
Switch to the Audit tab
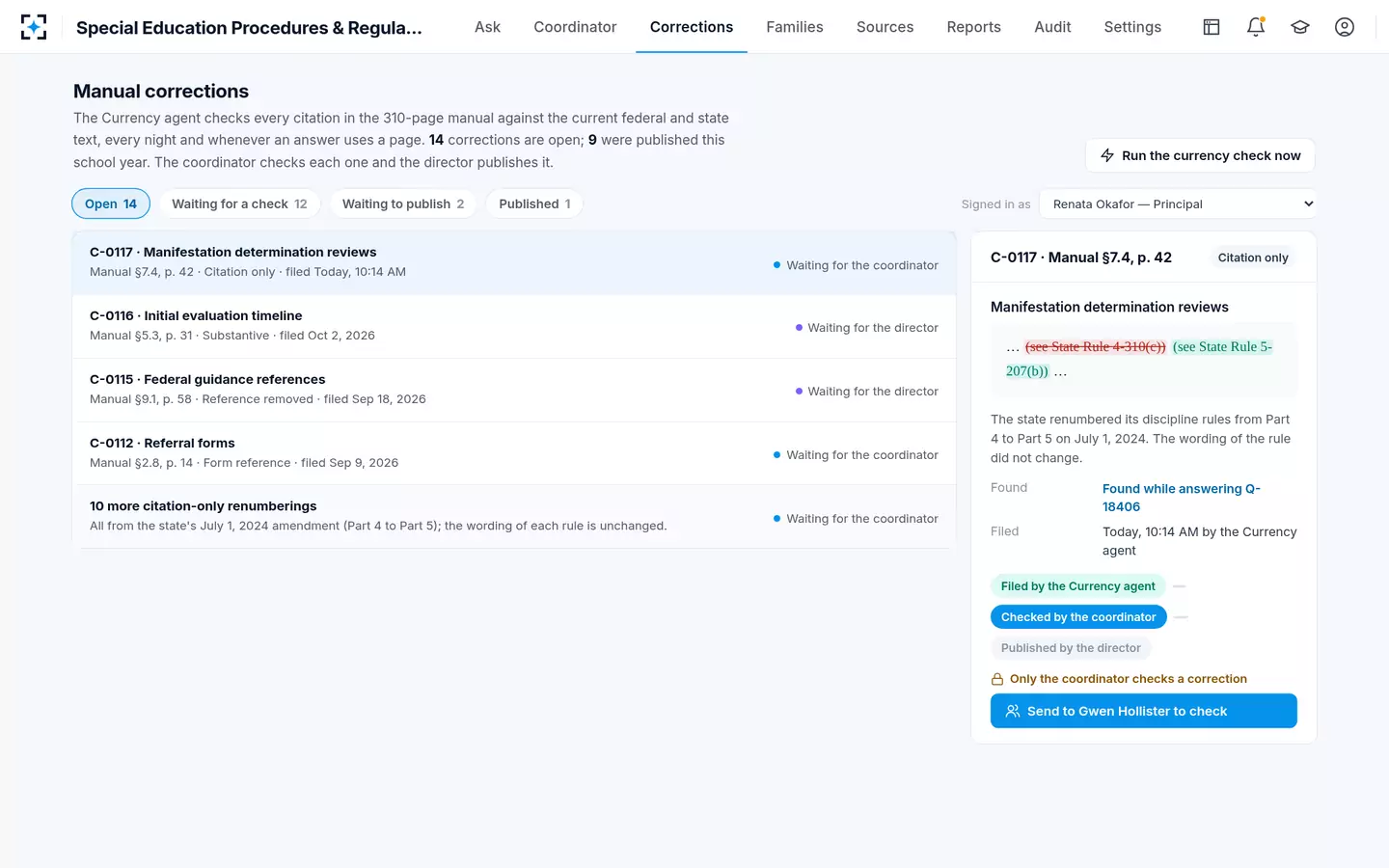[1052, 27]
